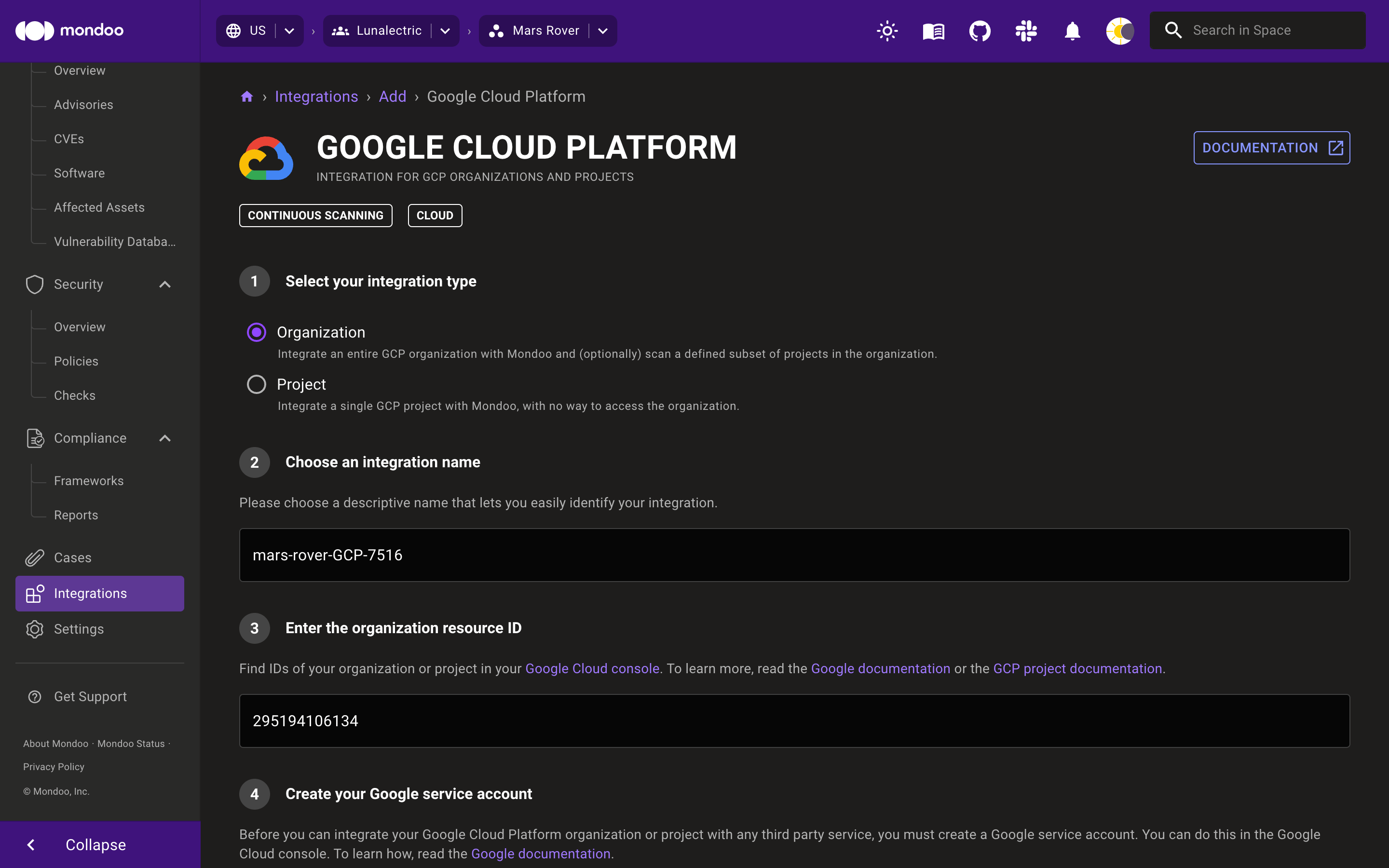Click the Cases paperclip icon
Screen dimensions: 1389x868
(x=34, y=557)
